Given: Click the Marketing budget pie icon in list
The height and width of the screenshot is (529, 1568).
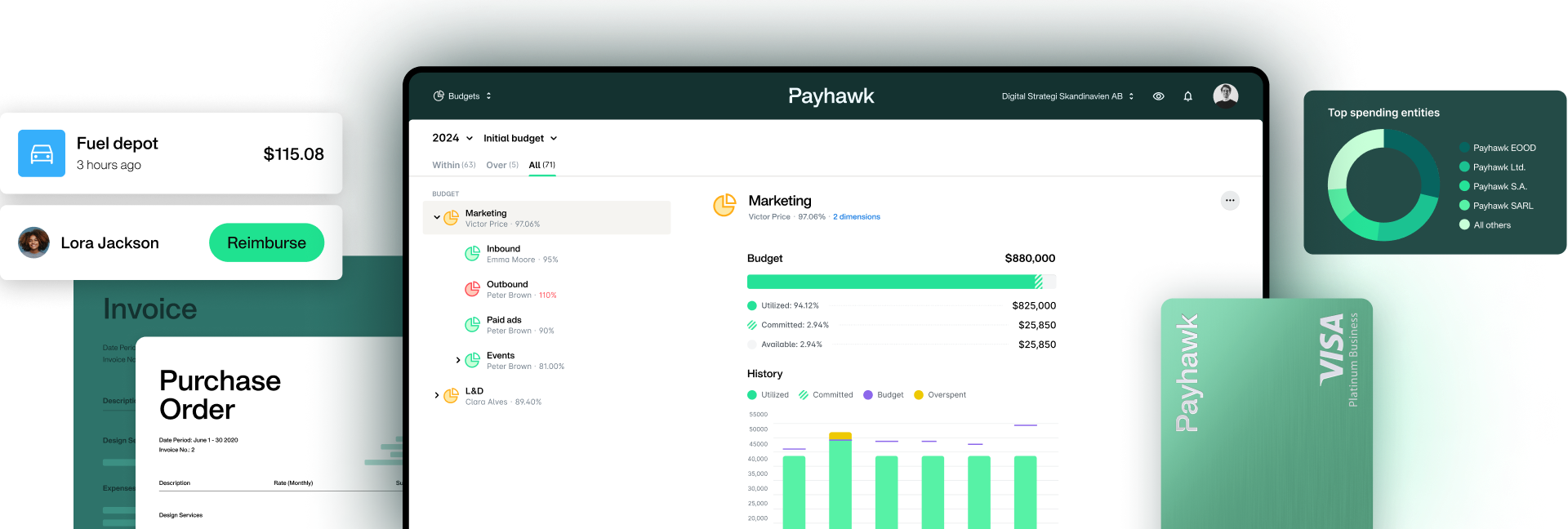Looking at the screenshot, I should [451, 218].
